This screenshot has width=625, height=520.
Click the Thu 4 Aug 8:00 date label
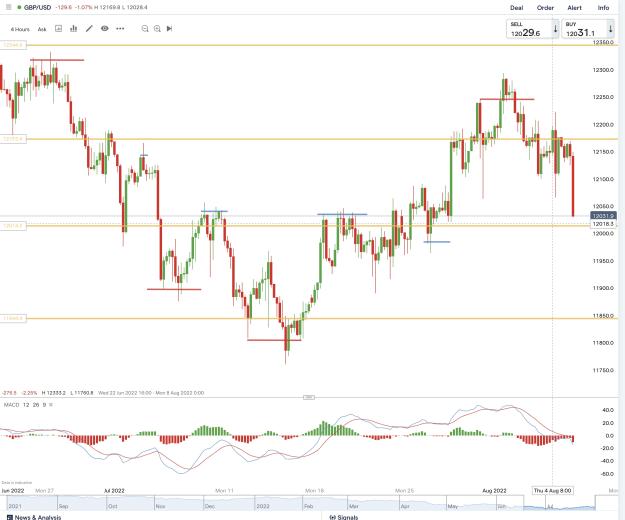coord(552,491)
